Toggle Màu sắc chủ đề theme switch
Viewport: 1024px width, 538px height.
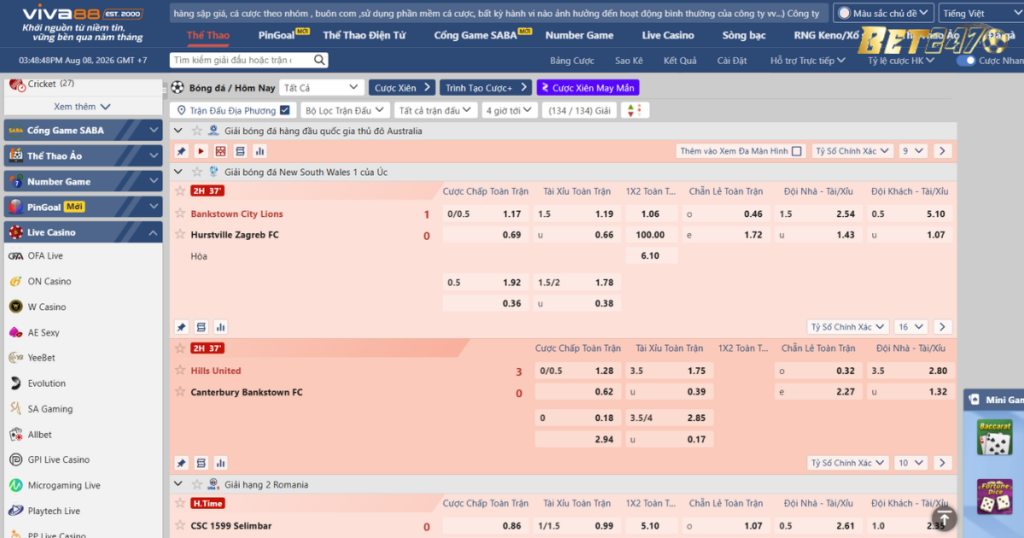click(844, 13)
